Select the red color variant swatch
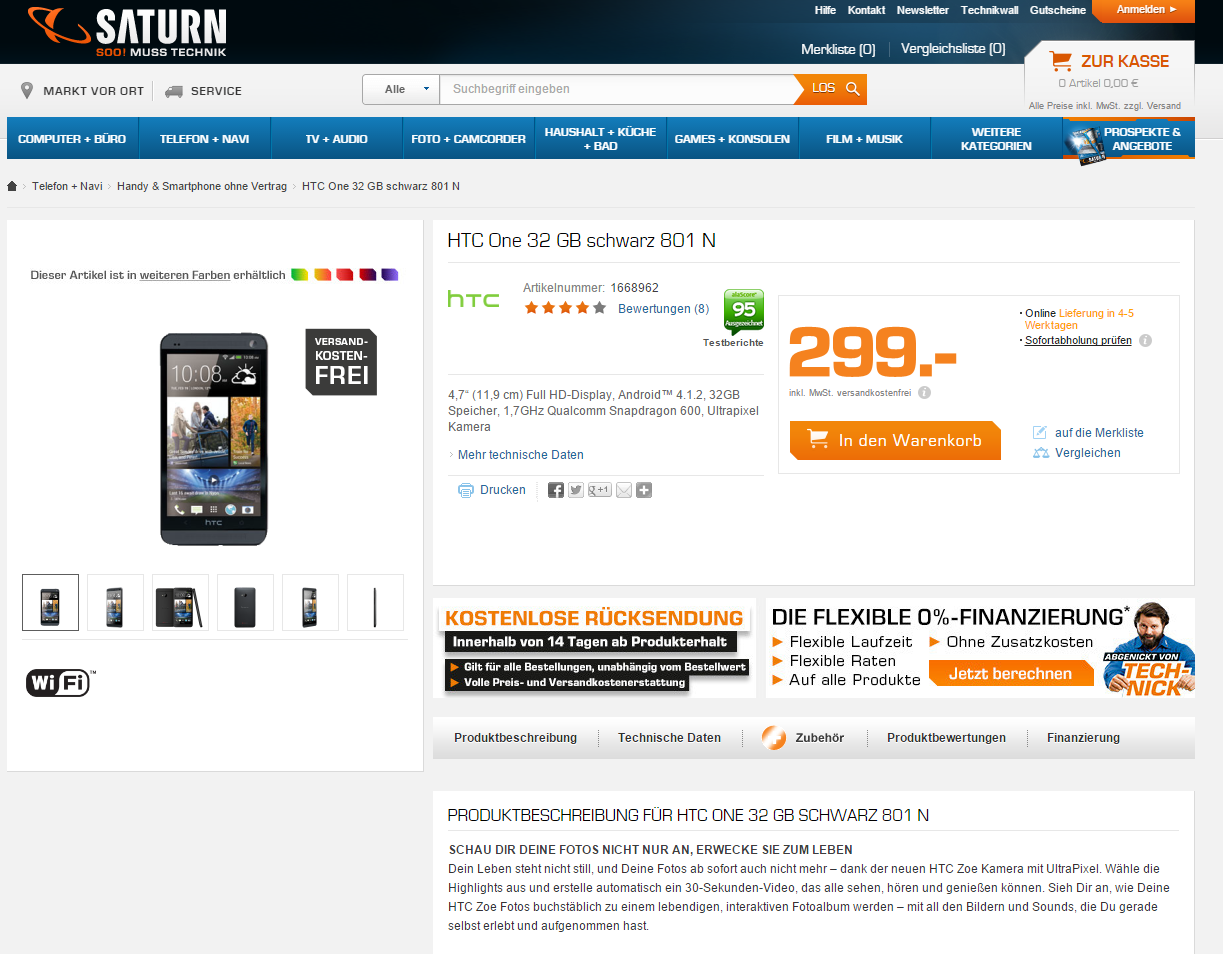The image size is (1223, 954). point(345,274)
